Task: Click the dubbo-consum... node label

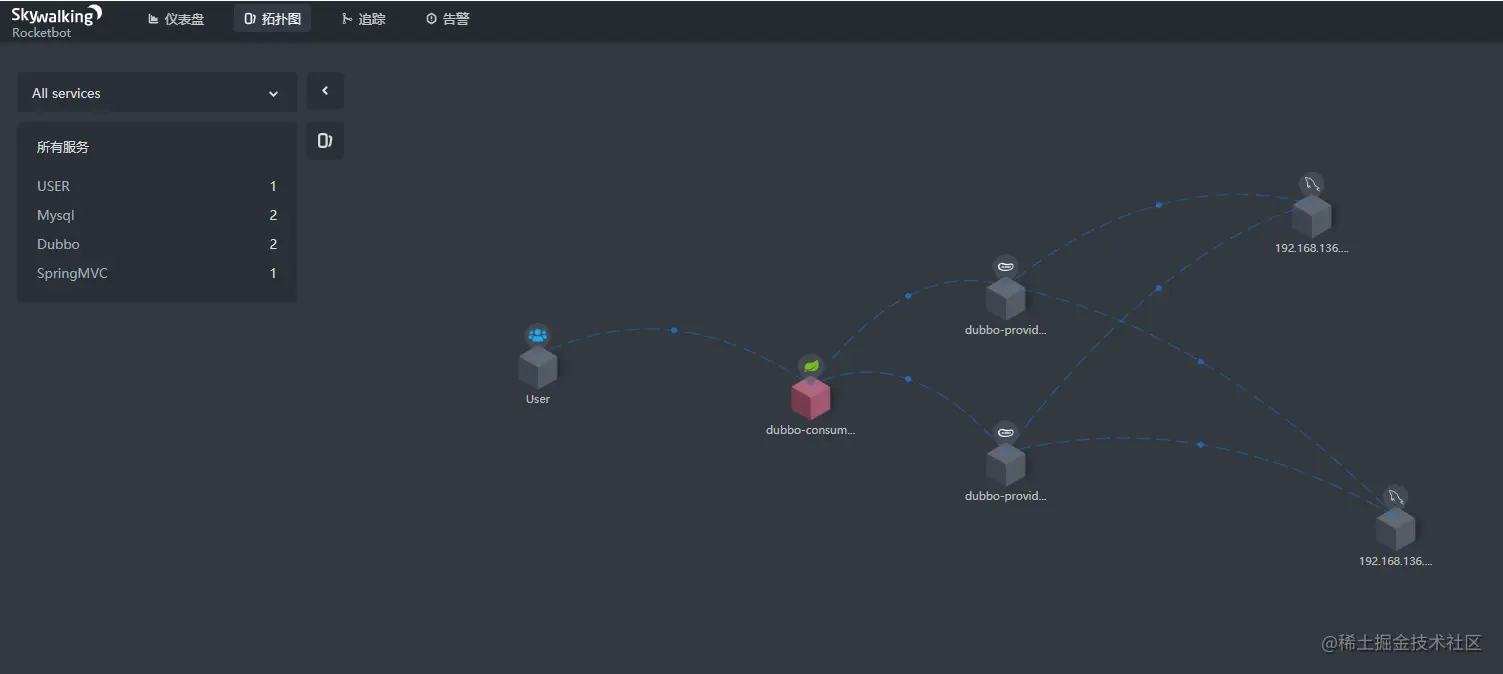Action: (x=811, y=430)
